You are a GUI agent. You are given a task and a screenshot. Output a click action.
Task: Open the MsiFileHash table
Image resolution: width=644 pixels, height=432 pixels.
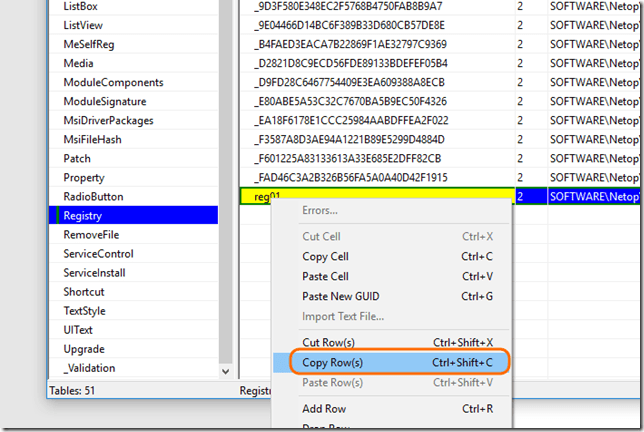pyautogui.click(x=92, y=139)
